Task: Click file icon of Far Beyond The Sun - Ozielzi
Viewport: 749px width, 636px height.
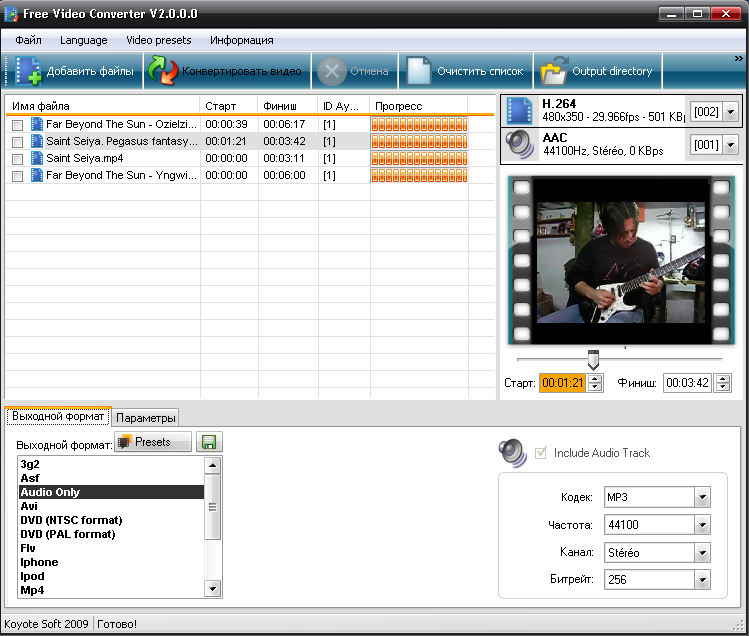Action: coord(36,124)
